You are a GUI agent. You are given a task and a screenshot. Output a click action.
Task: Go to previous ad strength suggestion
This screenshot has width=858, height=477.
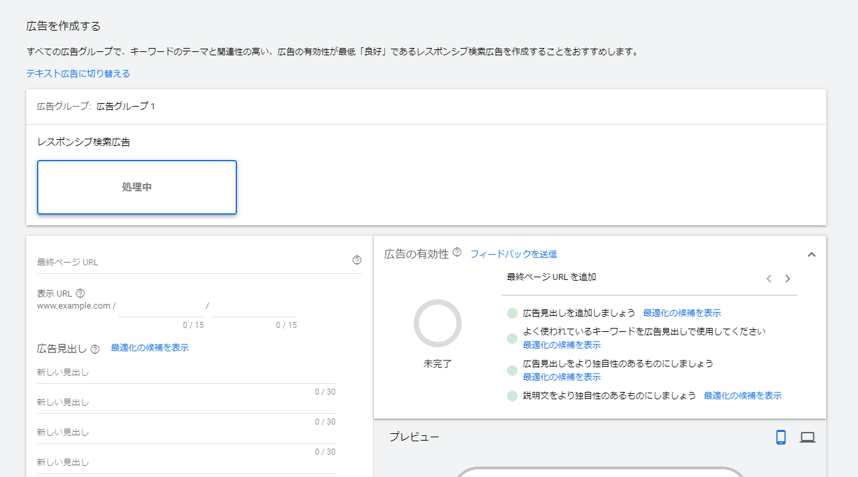(769, 278)
